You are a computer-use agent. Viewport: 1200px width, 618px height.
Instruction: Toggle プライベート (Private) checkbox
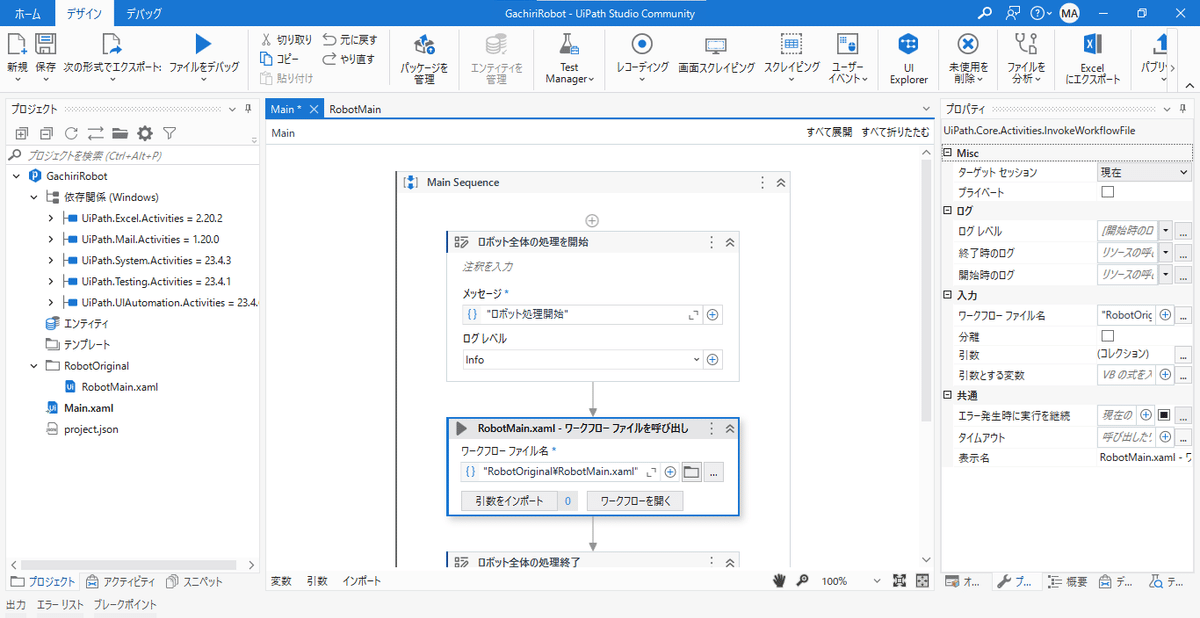click(1107, 192)
